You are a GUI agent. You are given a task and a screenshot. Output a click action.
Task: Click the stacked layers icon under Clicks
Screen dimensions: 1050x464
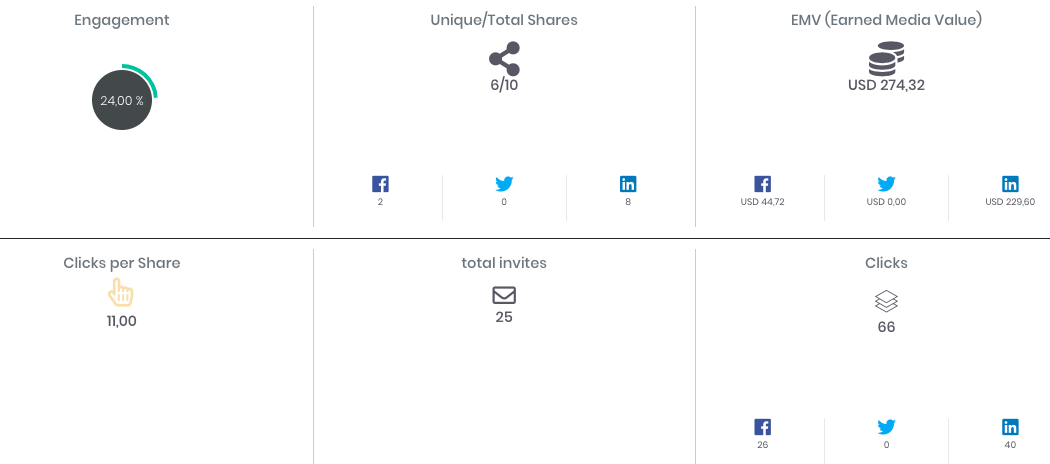point(886,302)
